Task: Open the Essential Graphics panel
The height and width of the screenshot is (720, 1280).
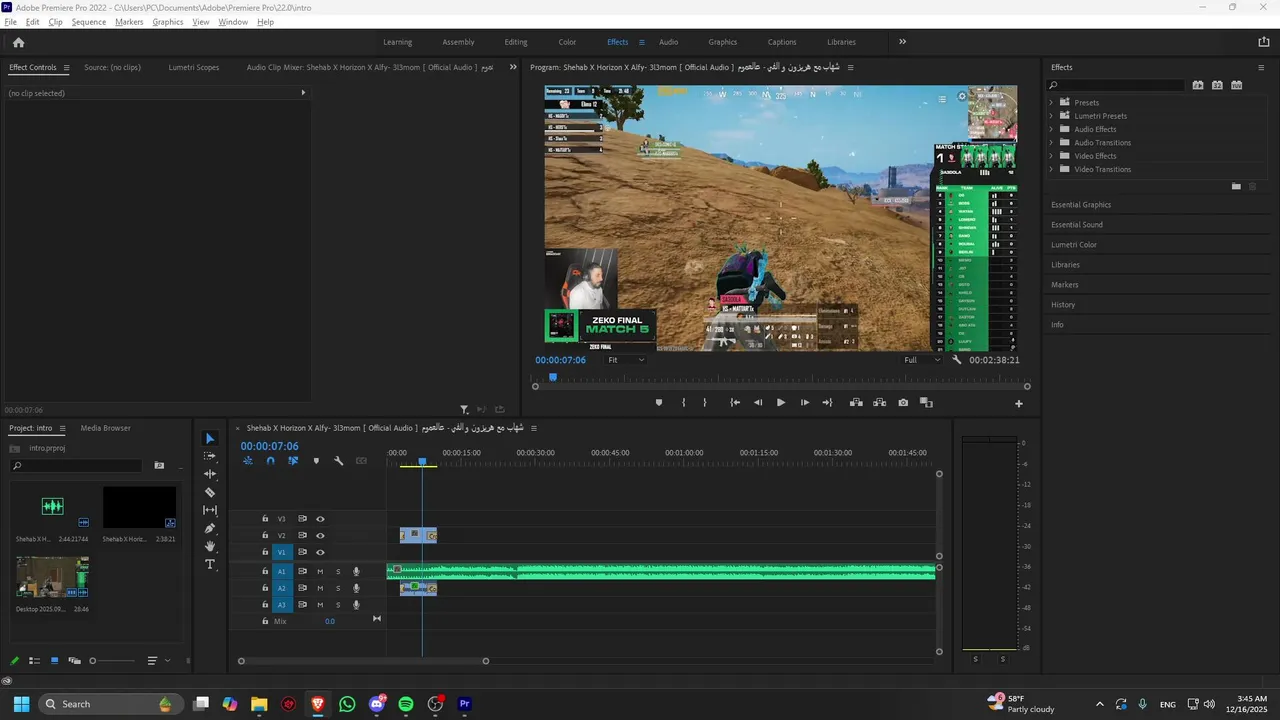Action: pyautogui.click(x=1081, y=205)
